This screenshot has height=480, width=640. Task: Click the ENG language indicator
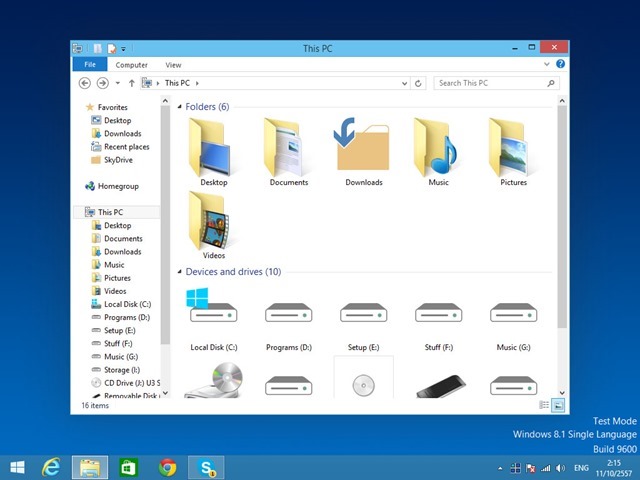[x=581, y=468]
